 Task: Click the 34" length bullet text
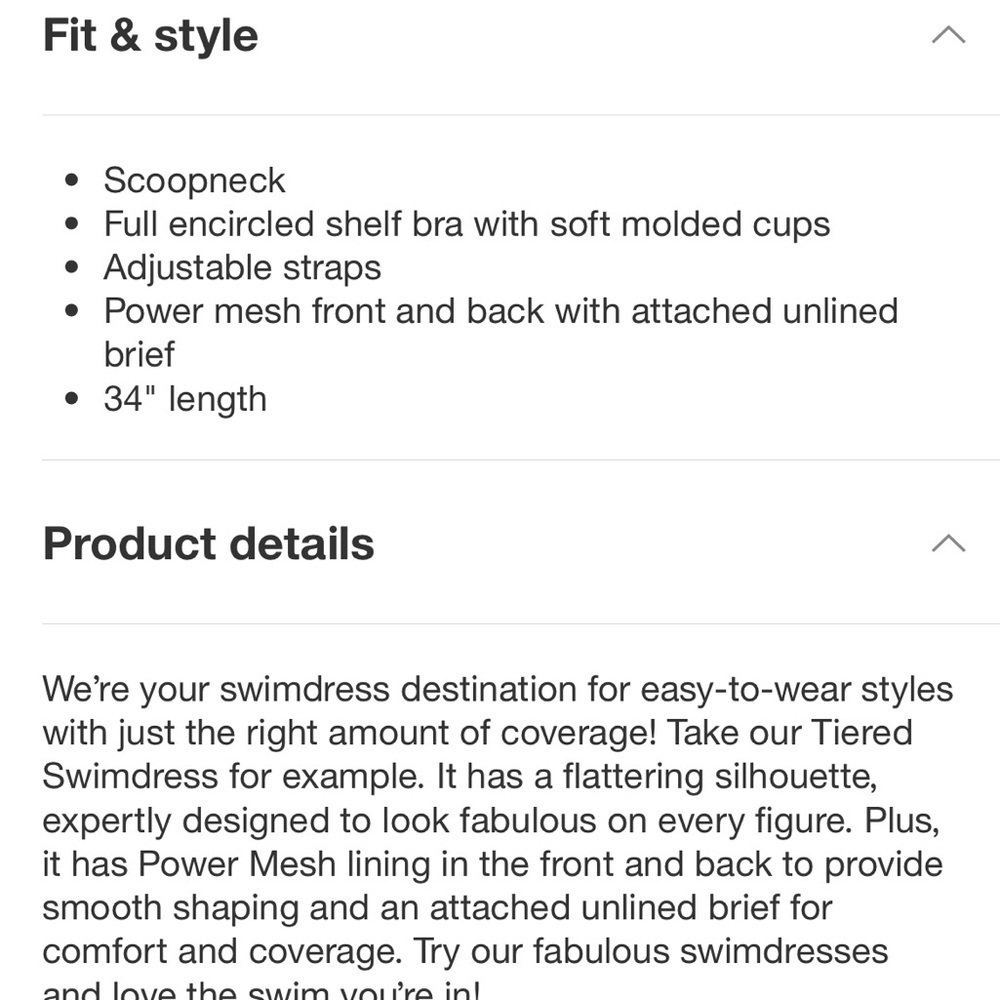click(185, 399)
